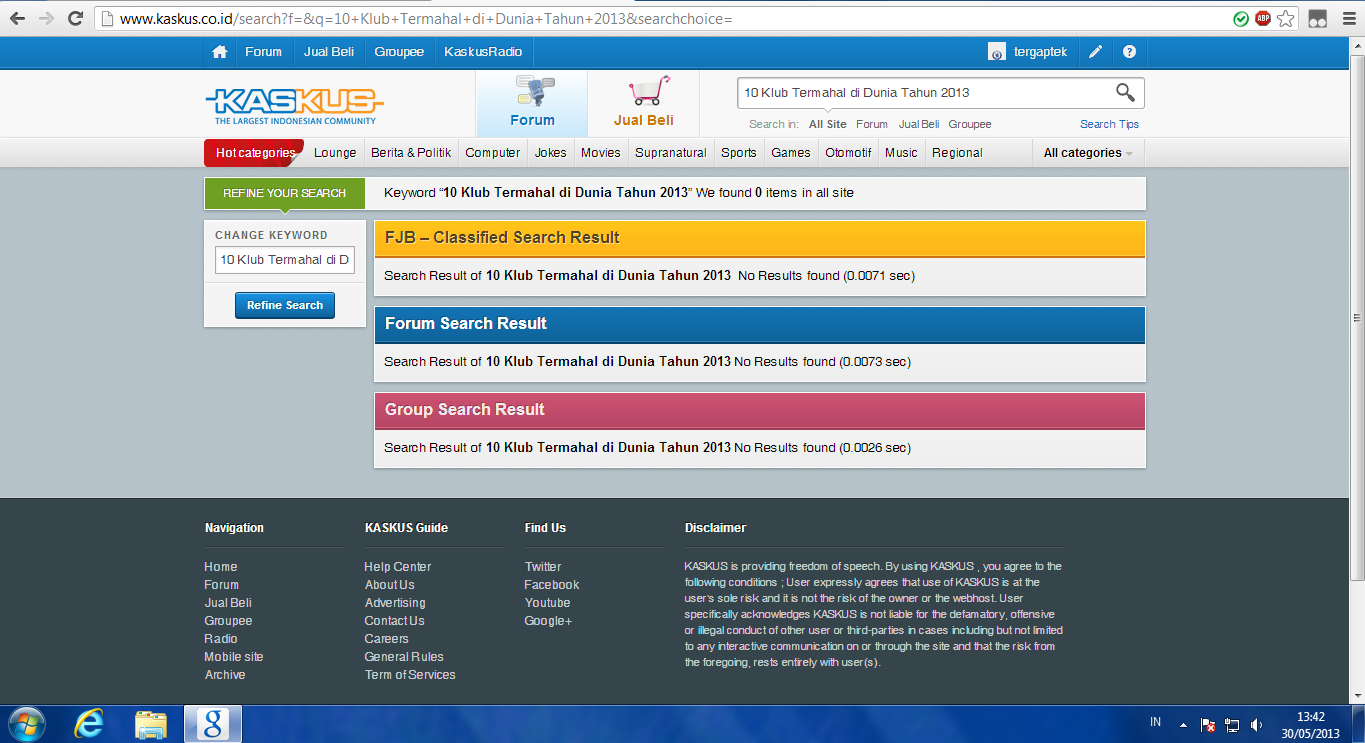Screen dimensions: 1365x743
Task: Click the Refine Search button
Action: 285,305
